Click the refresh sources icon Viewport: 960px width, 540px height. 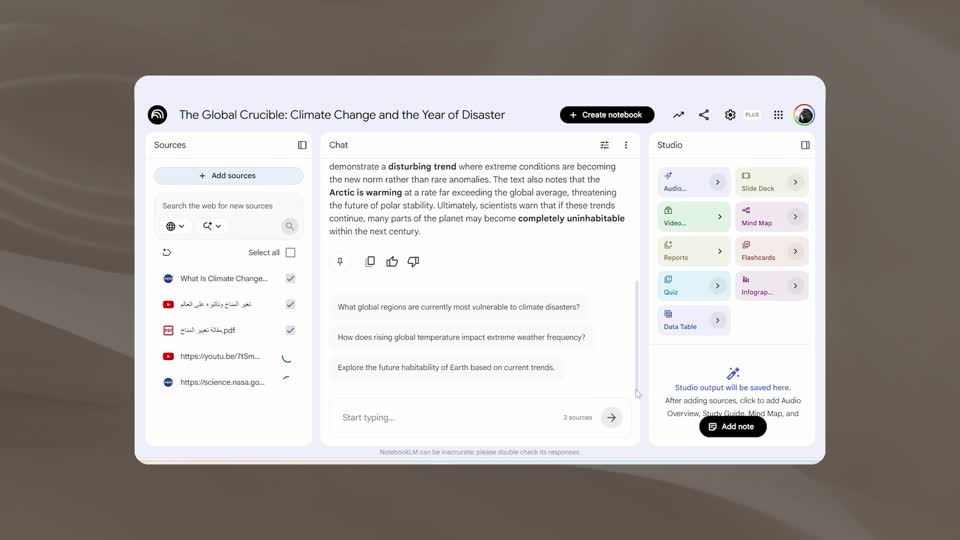point(167,252)
